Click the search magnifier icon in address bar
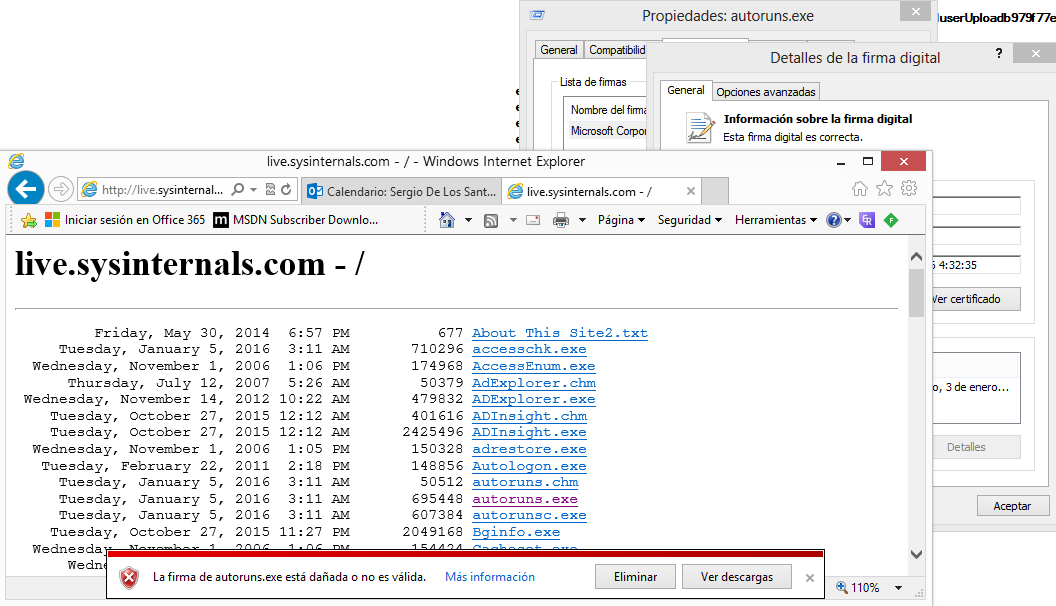This screenshot has height=606, width=1056. coord(238,190)
